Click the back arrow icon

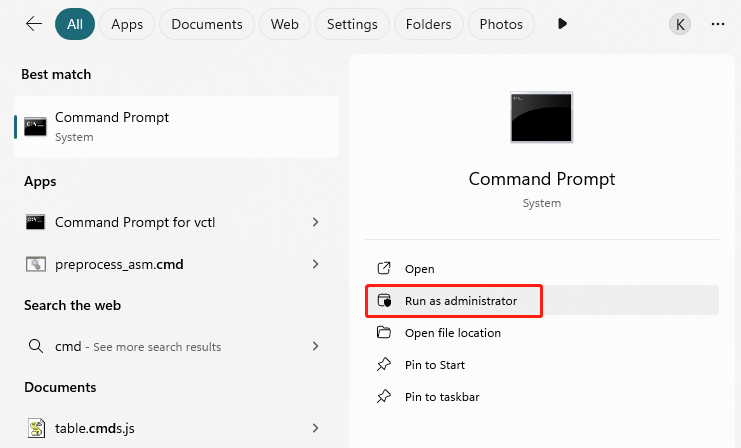[x=34, y=24]
